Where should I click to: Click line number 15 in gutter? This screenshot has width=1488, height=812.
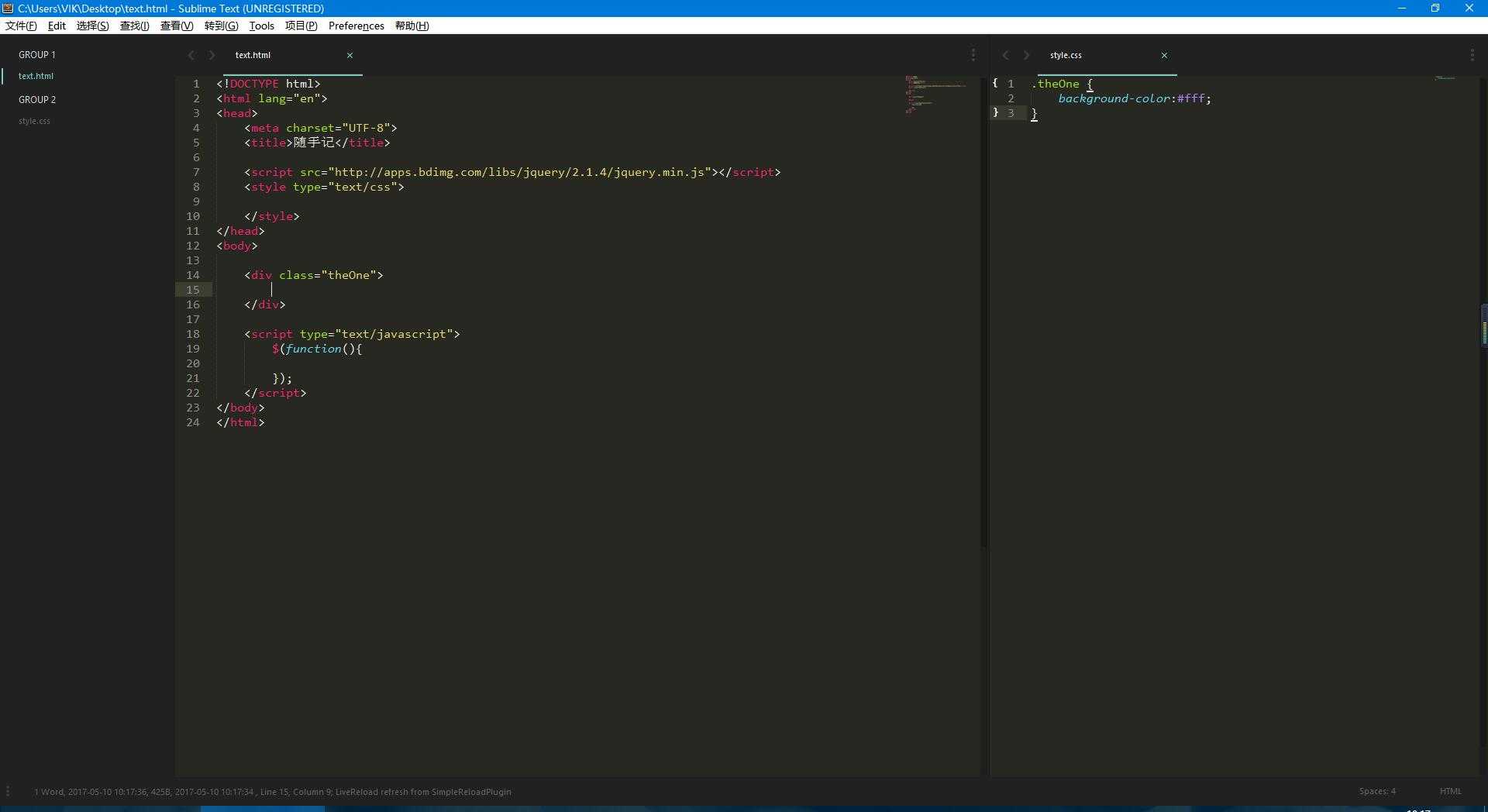193,290
